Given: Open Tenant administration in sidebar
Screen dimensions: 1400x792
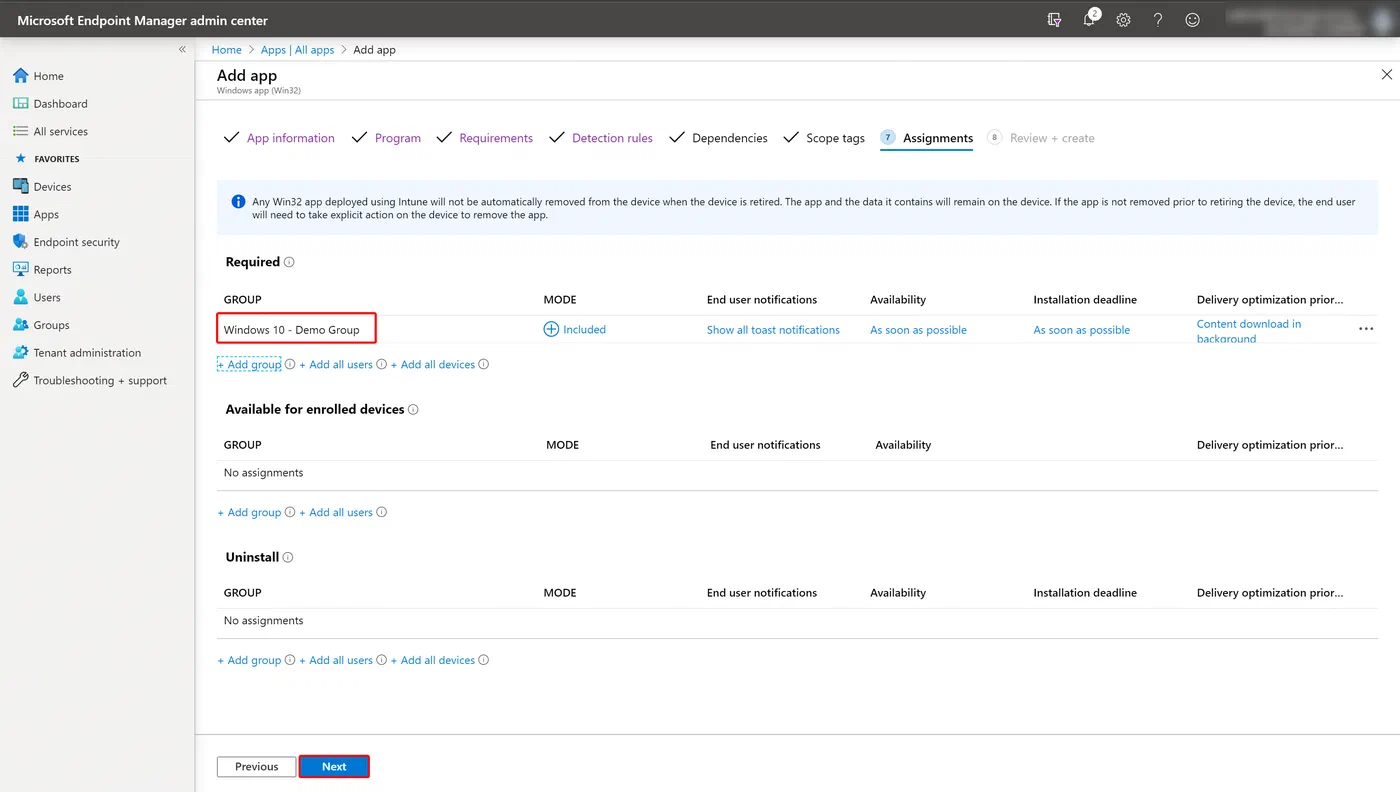Looking at the screenshot, I should coord(87,353).
